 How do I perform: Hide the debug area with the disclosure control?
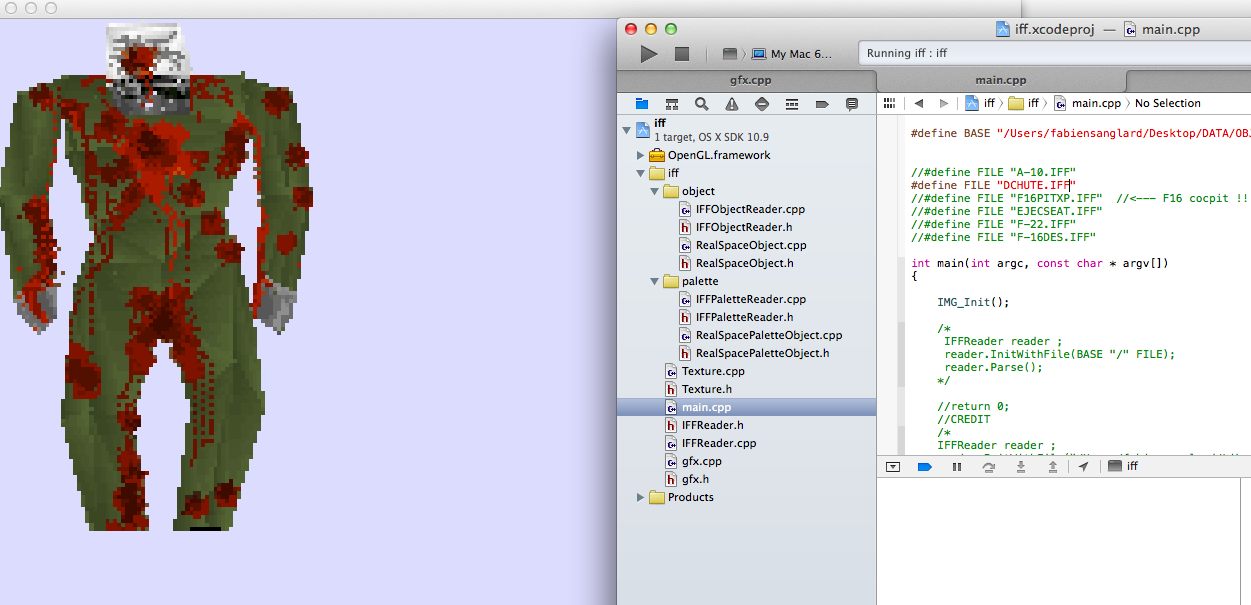click(891, 466)
